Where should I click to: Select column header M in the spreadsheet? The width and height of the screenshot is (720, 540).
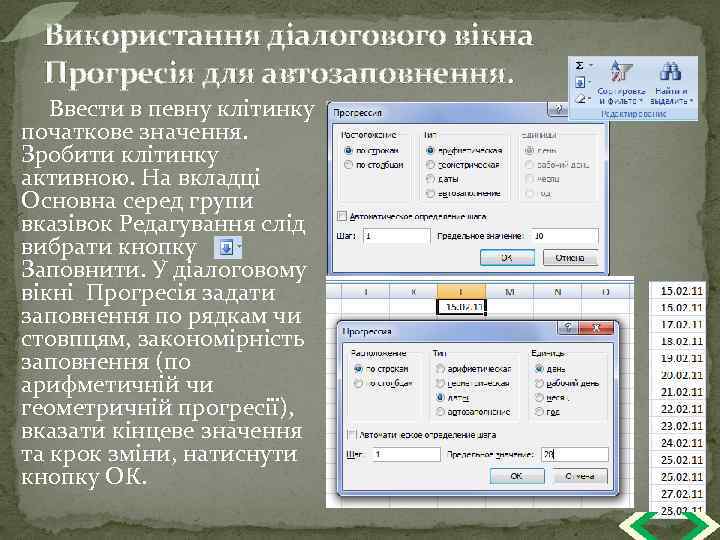tap(509, 292)
